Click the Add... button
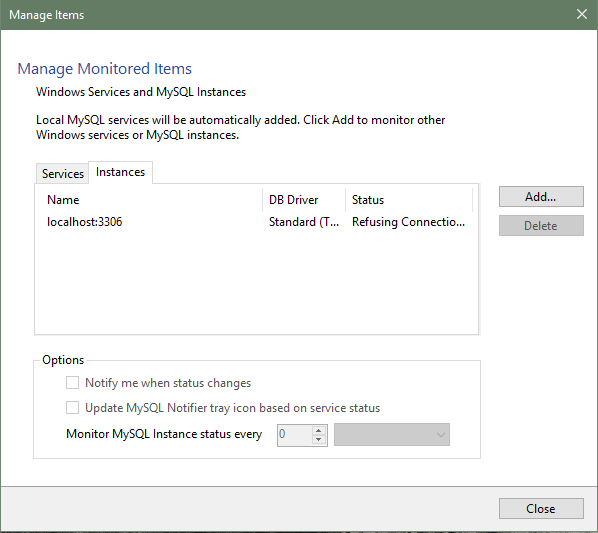The image size is (598, 533). pyautogui.click(x=541, y=197)
